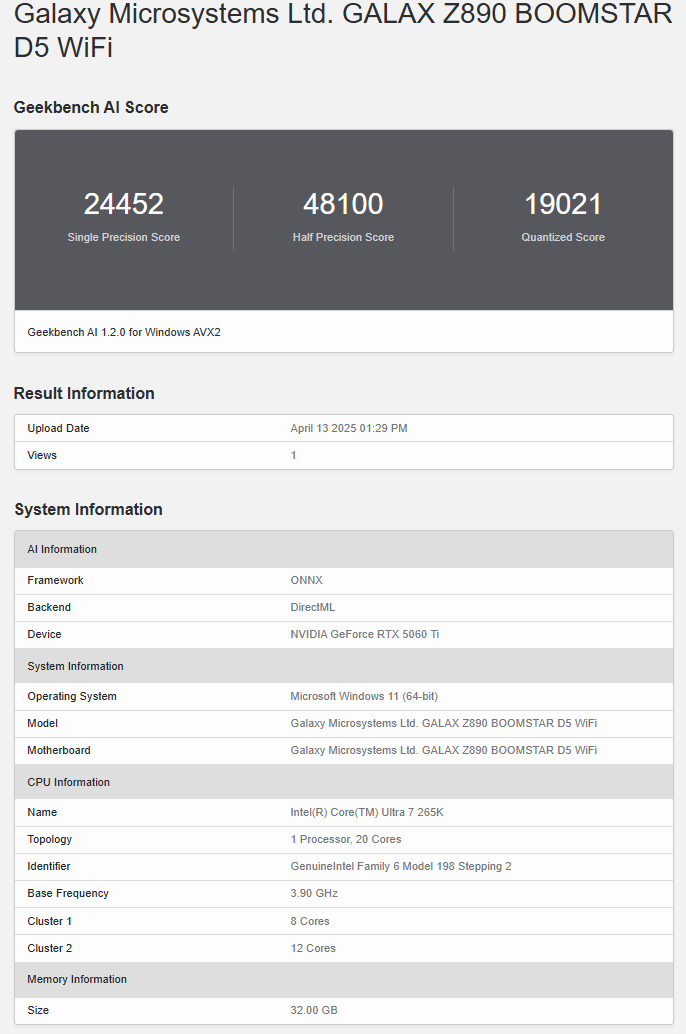Click the Views count value 1
The width and height of the screenshot is (686, 1034).
pyautogui.click(x=294, y=456)
